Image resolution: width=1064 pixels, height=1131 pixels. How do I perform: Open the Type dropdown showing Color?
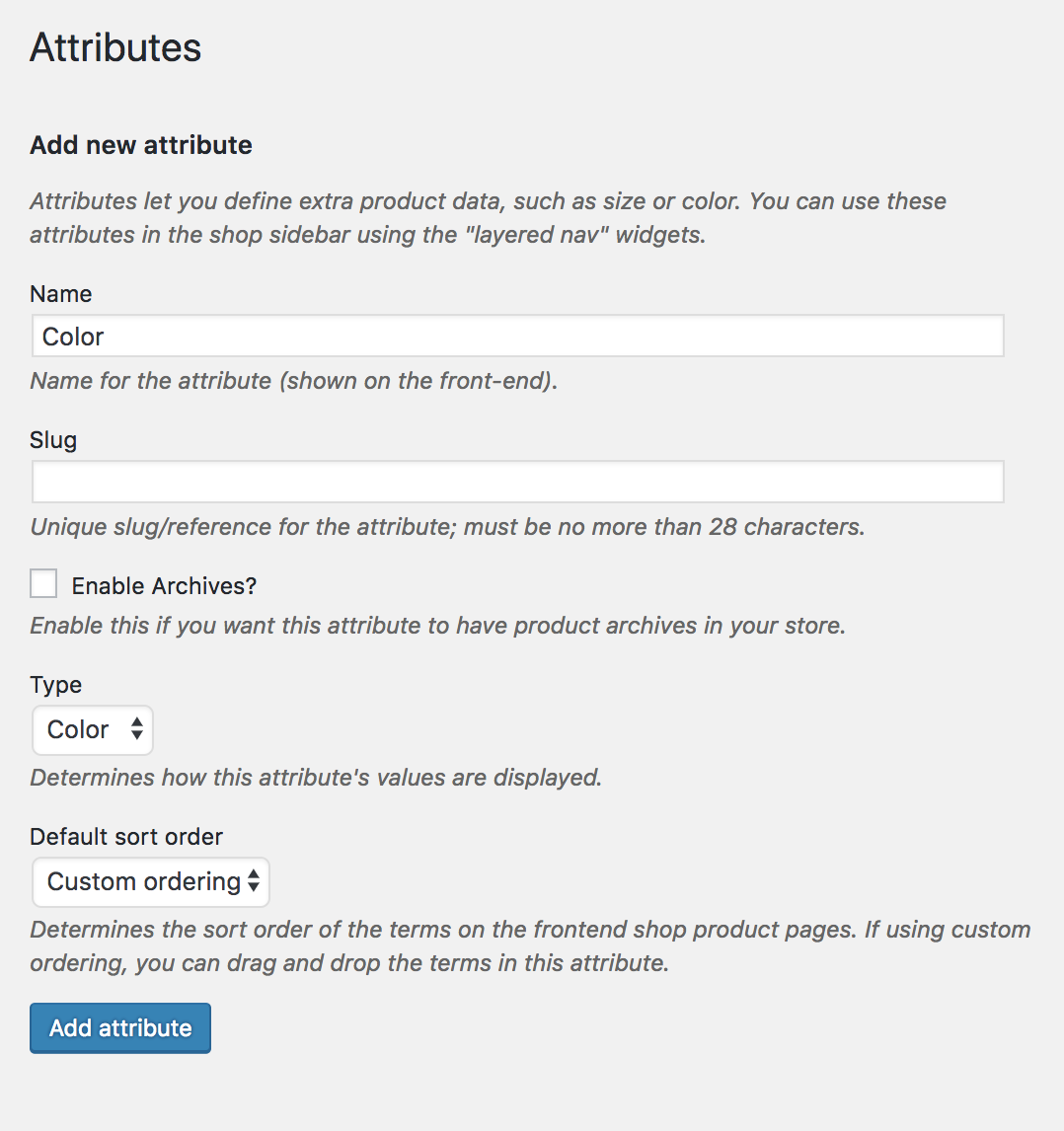click(x=93, y=730)
